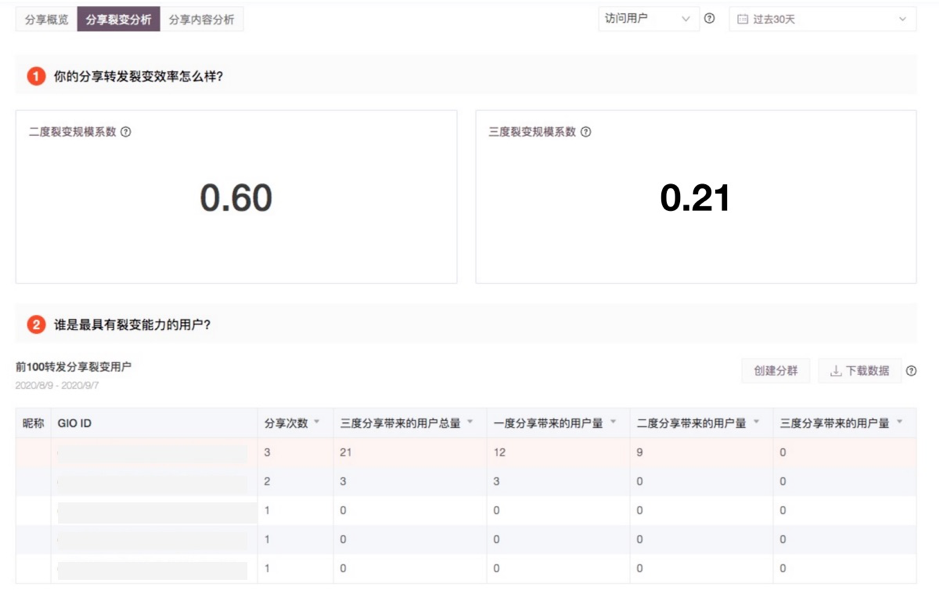Click calendar icon in the date range picker

click(743, 19)
